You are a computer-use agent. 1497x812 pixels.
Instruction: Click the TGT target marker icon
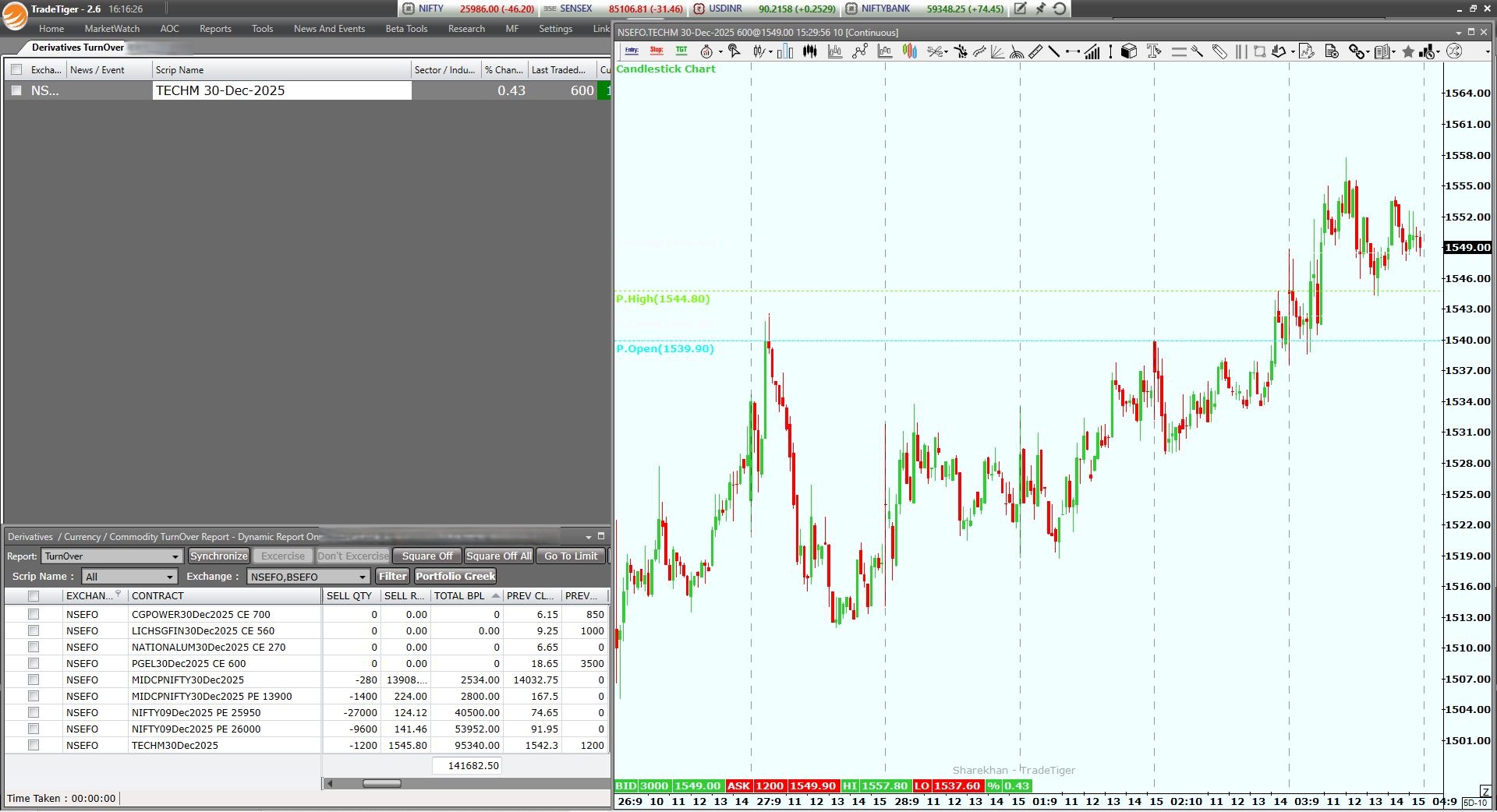tap(681, 51)
